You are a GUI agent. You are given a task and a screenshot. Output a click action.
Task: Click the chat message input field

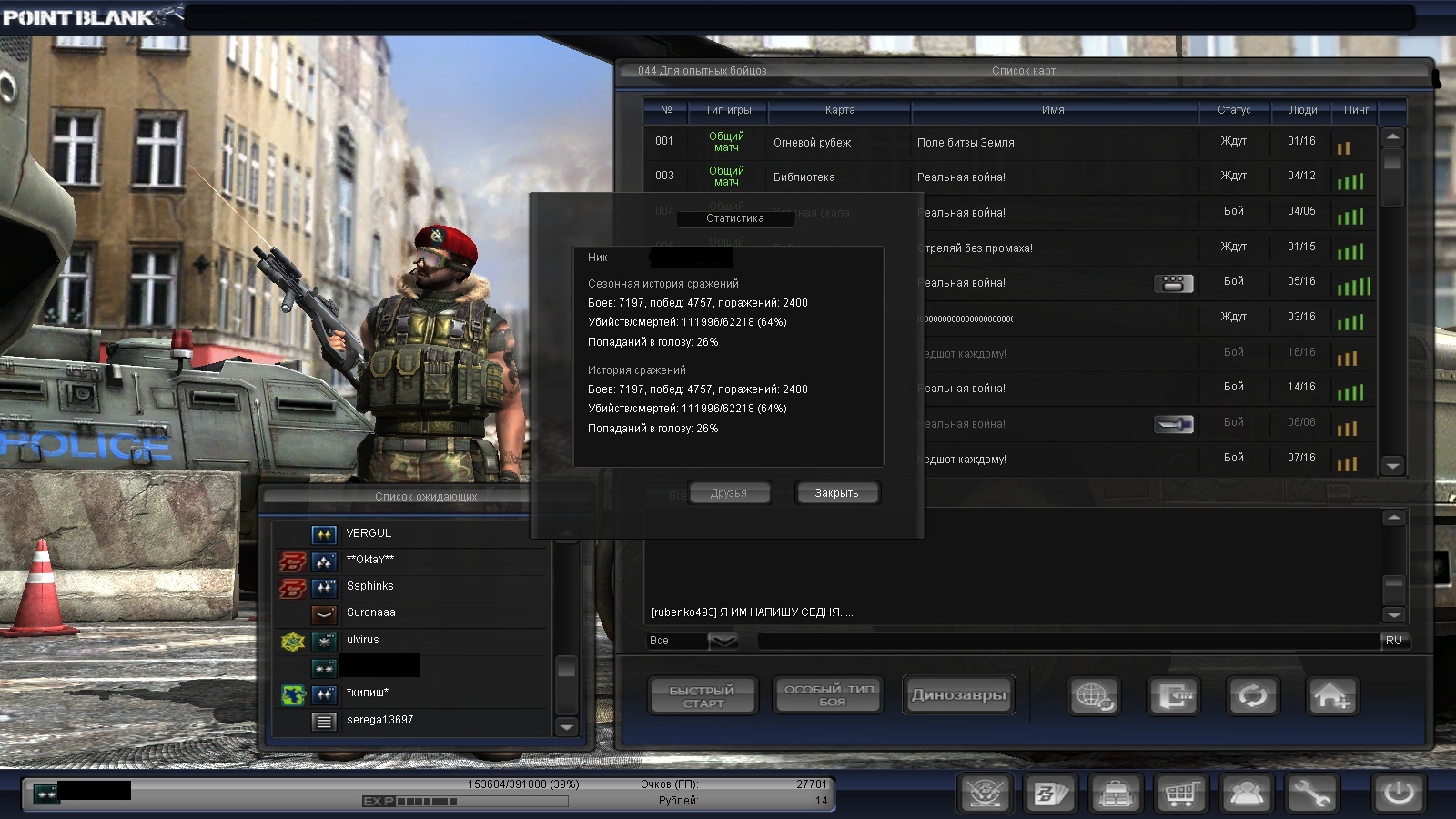point(1065,641)
